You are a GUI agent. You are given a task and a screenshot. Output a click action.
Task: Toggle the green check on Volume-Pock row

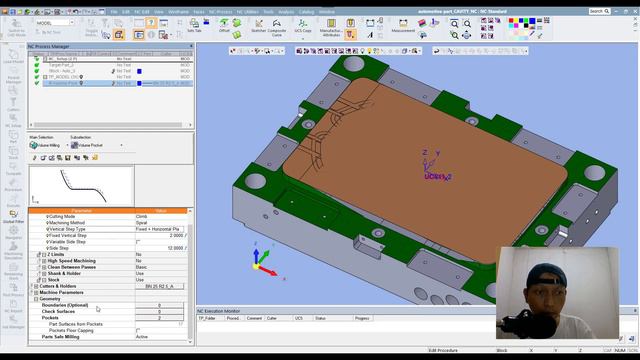(x=37, y=83)
